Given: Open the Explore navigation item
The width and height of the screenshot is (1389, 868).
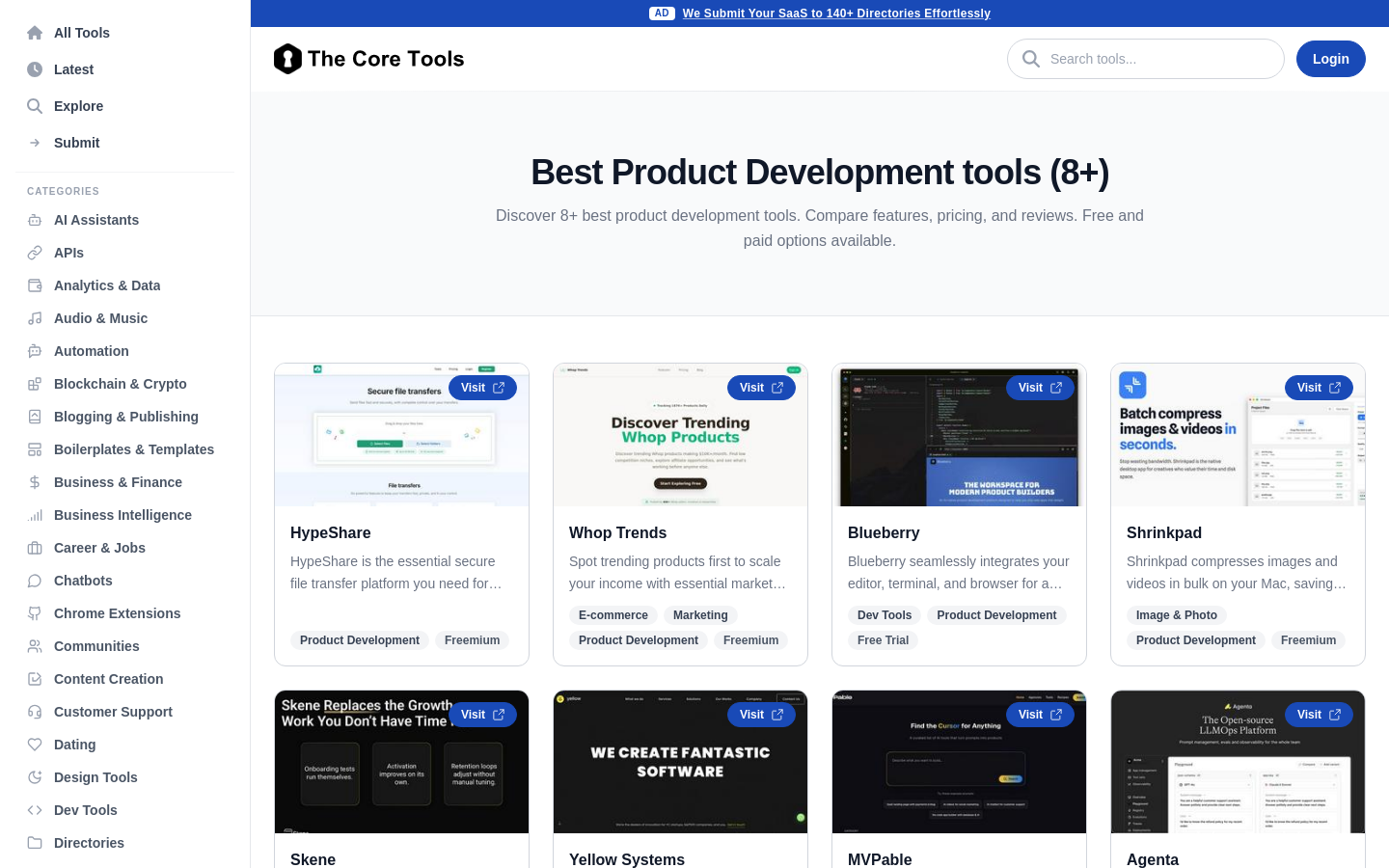Looking at the screenshot, I should (x=125, y=106).
